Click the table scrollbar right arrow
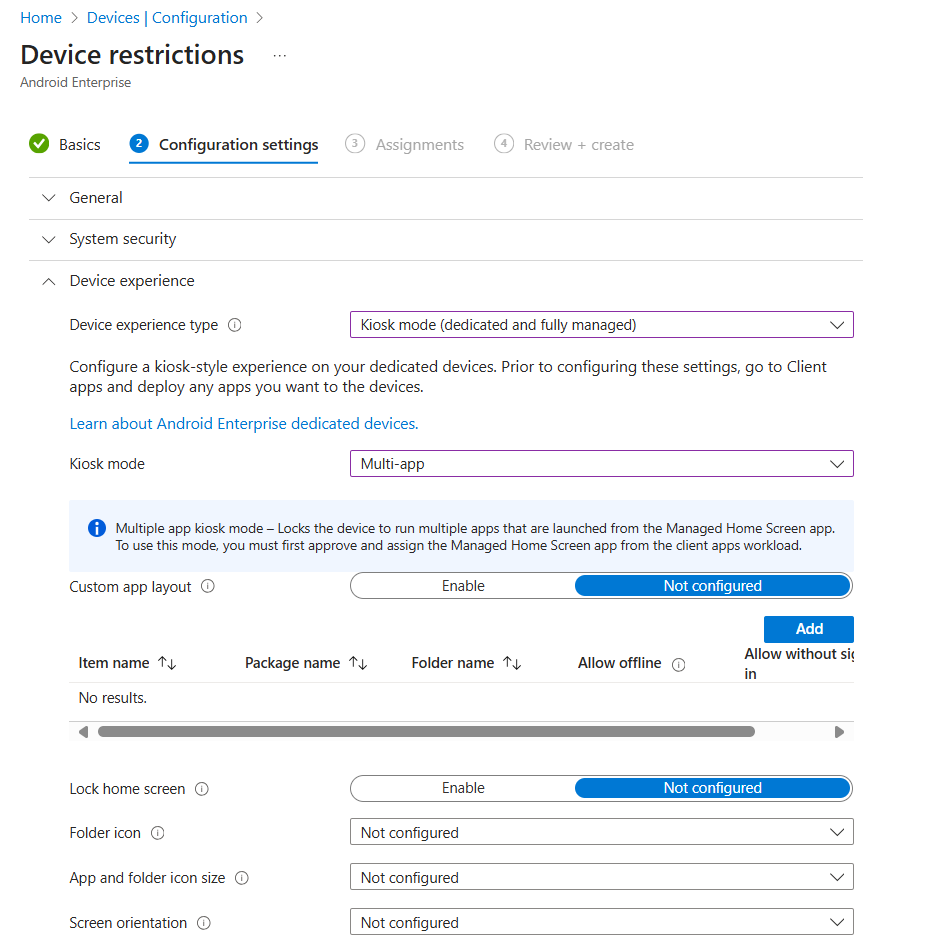Image resolution: width=942 pixels, height=941 pixels. (839, 732)
